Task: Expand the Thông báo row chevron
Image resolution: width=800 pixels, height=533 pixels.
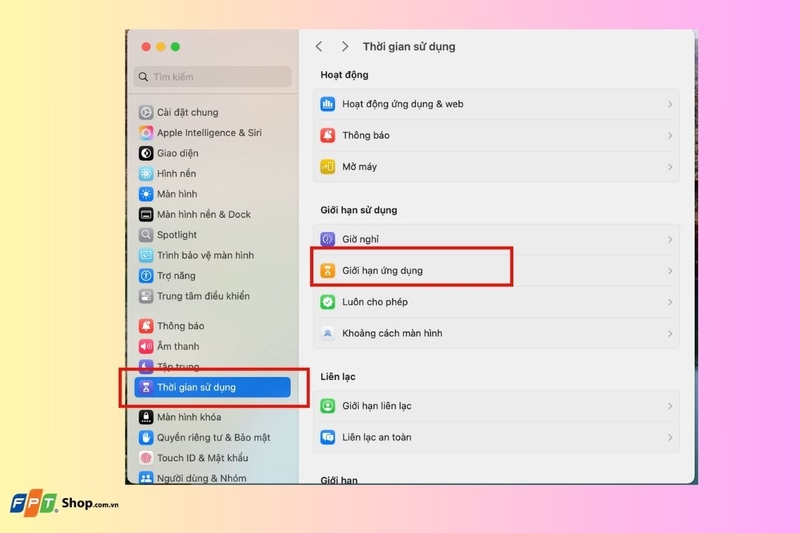Action: coord(670,136)
